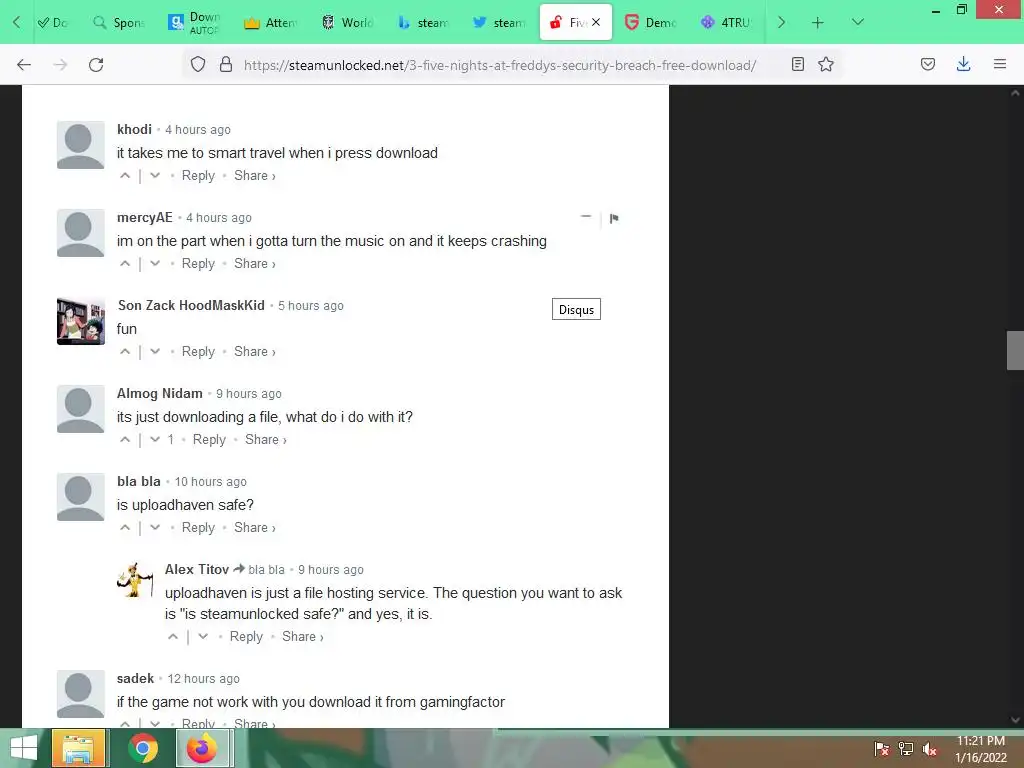
Task: Launch Google Chrome from taskbar
Action: pos(142,748)
